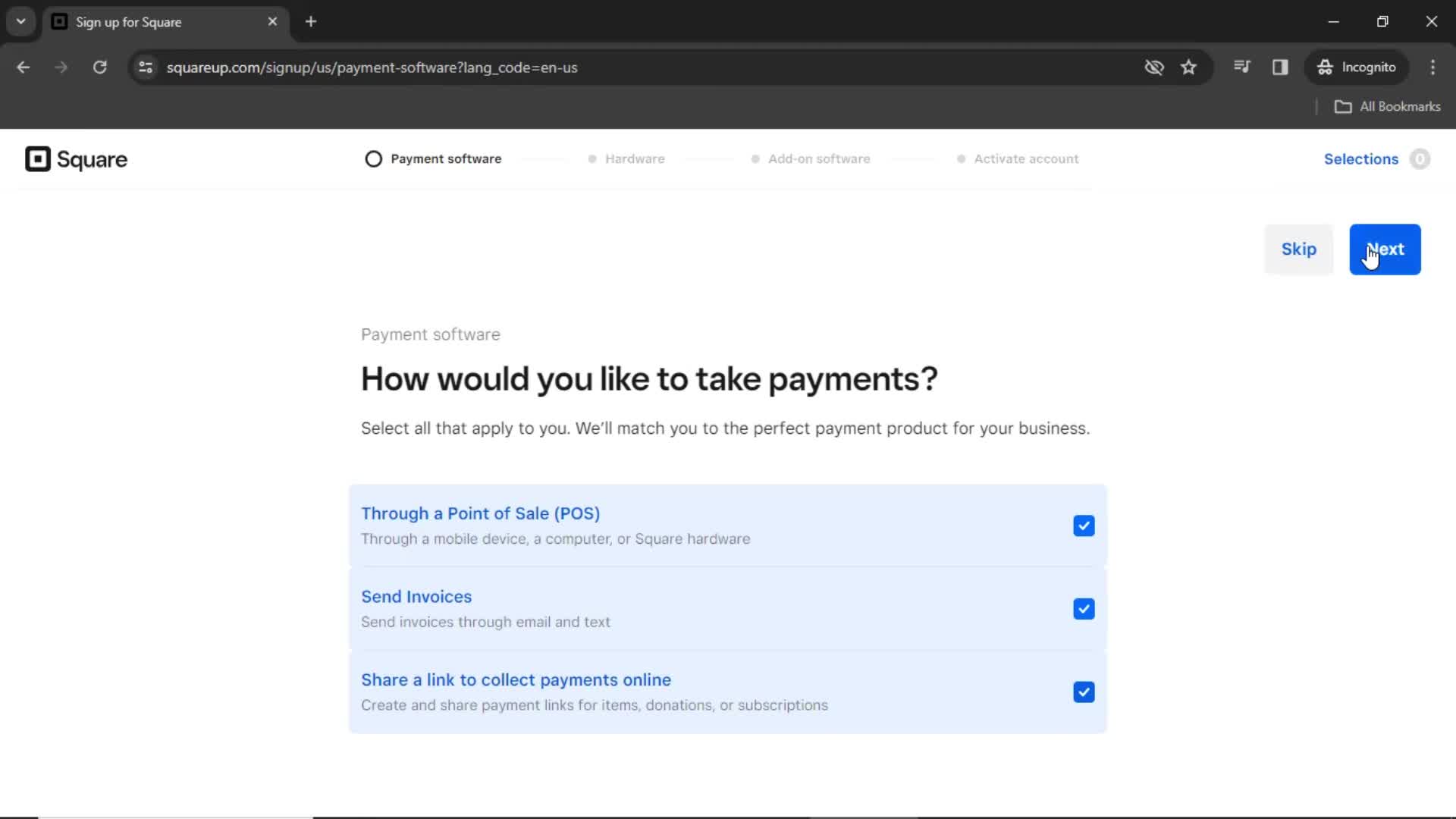The image size is (1456, 819).
Task: Click the browser profile icon
Action: 1357,67
